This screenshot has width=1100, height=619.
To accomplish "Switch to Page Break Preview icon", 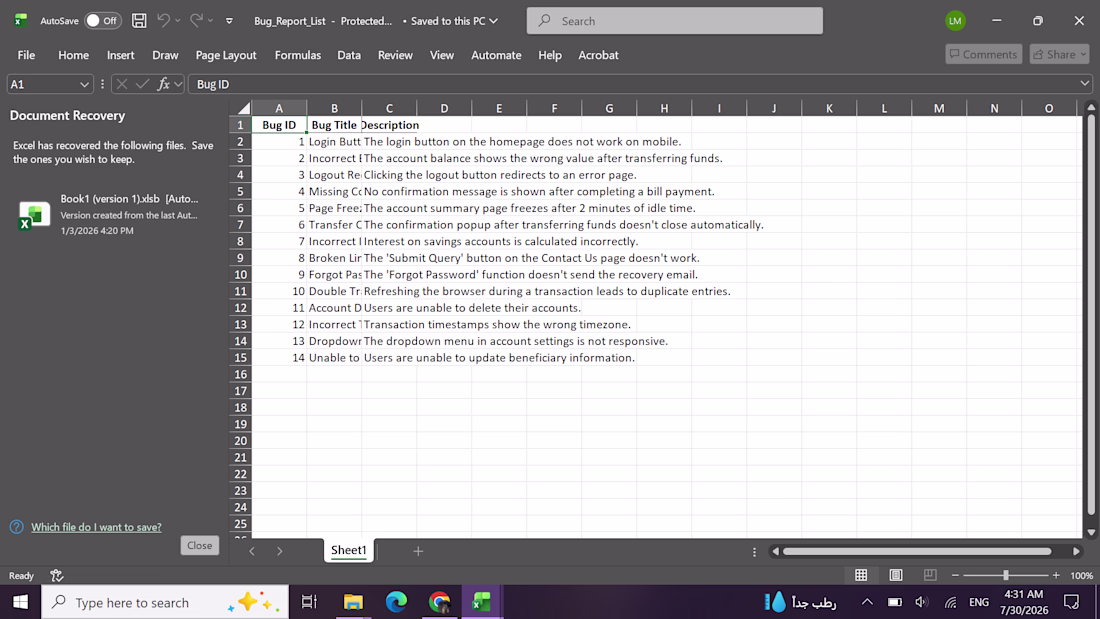I will [x=930, y=575].
